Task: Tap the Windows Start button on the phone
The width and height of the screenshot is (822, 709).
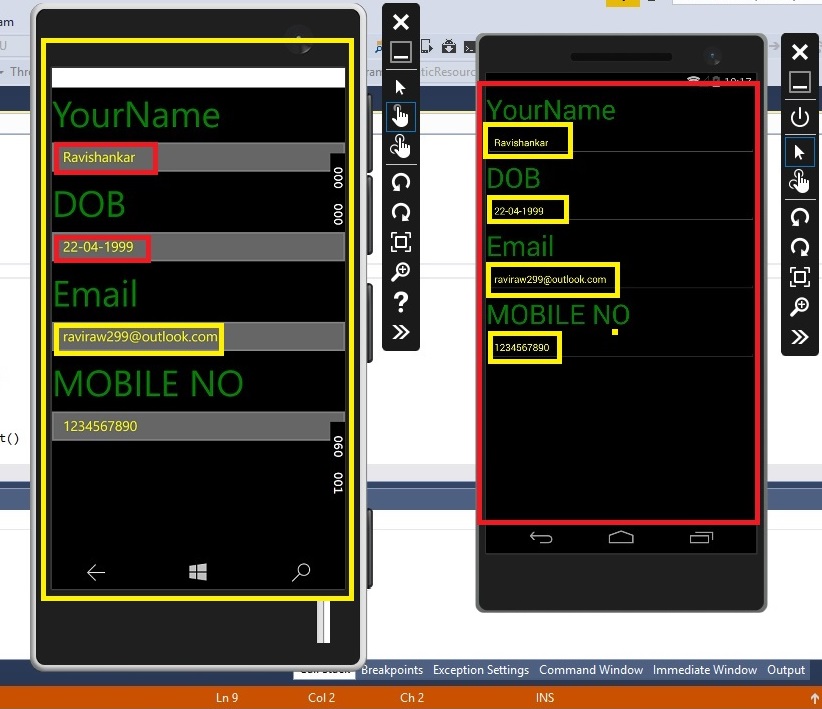Action: (x=197, y=571)
